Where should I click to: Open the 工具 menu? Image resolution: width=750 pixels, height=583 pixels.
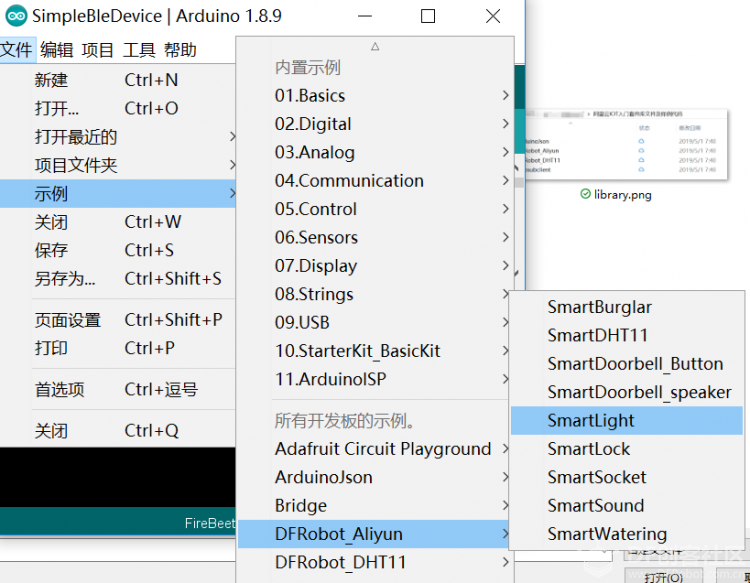pos(139,50)
